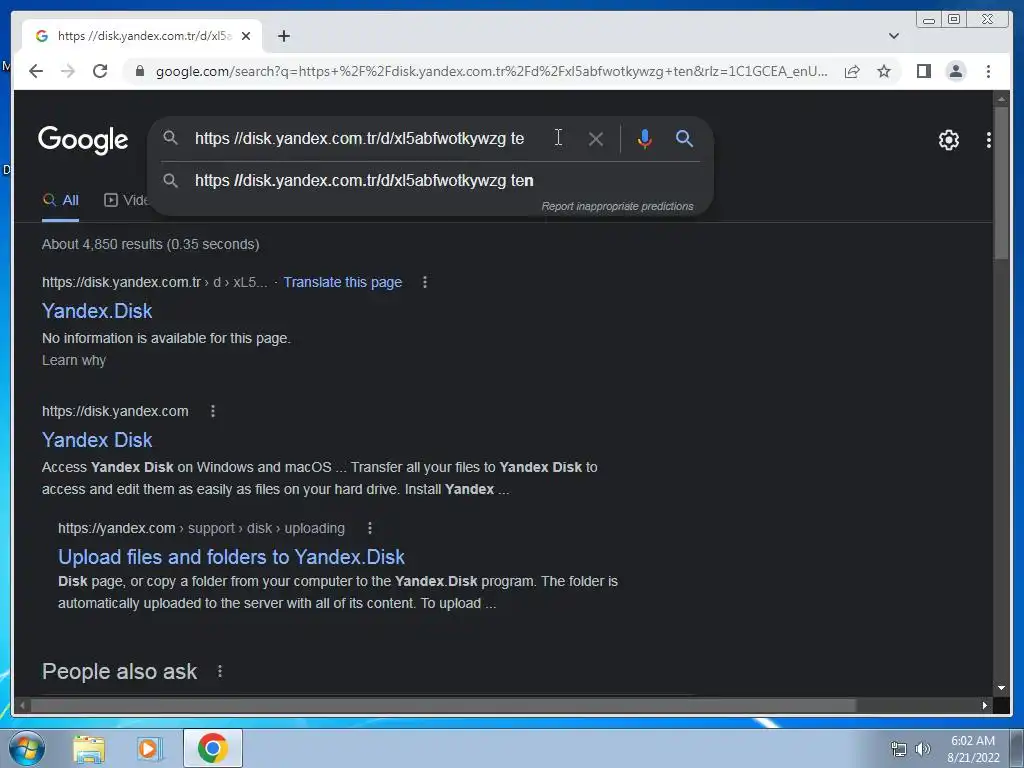This screenshot has height=768, width=1024.
Task: Click Report inappropriate predictions
Action: coord(617,206)
